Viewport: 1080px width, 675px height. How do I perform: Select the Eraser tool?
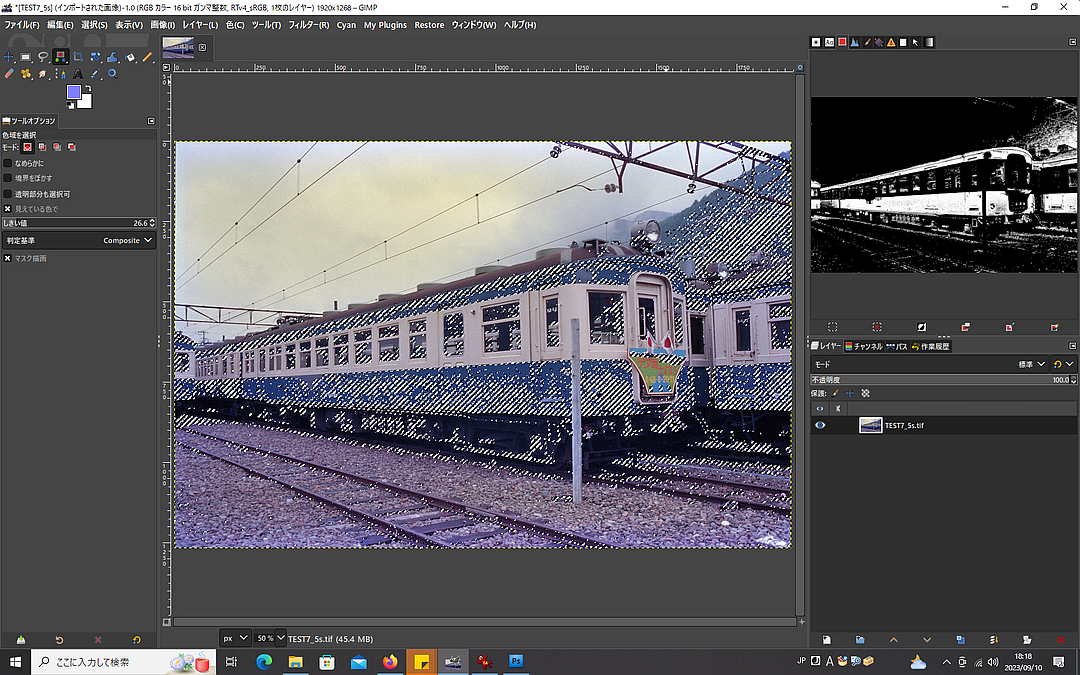pos(9,74)
